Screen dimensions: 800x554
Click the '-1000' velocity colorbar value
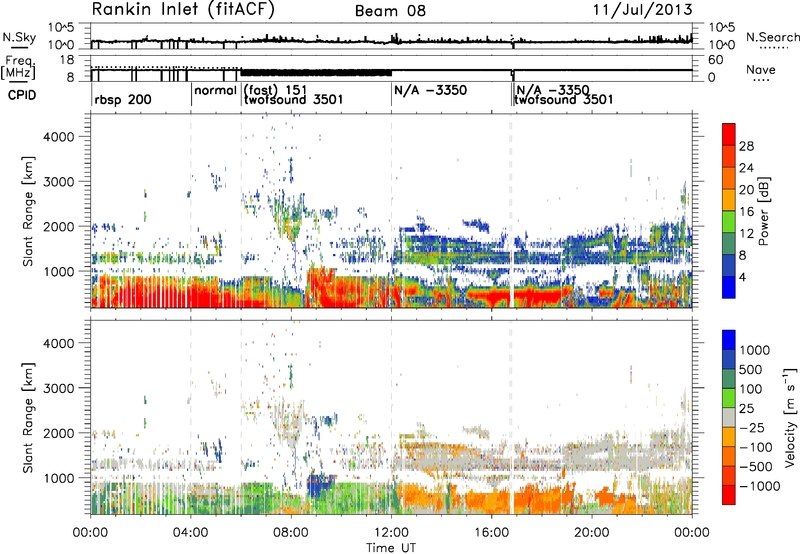point(759,486)
